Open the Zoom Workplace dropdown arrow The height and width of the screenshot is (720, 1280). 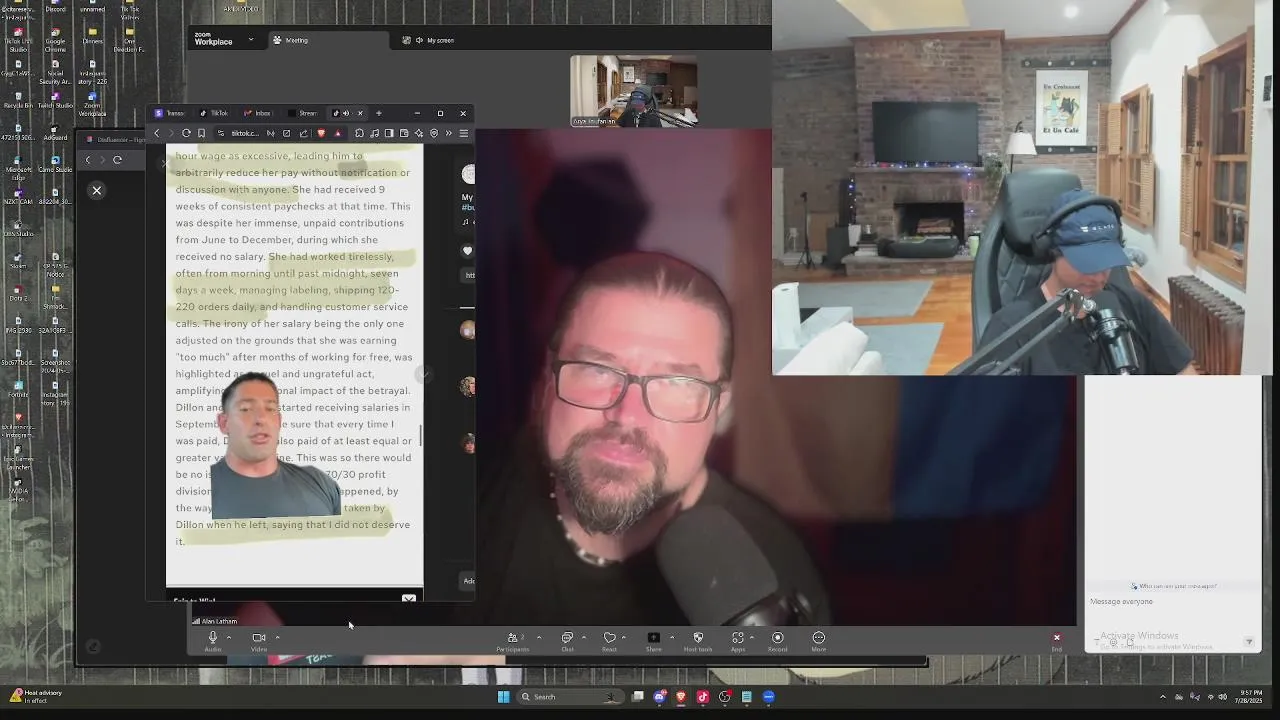(251, 40)
